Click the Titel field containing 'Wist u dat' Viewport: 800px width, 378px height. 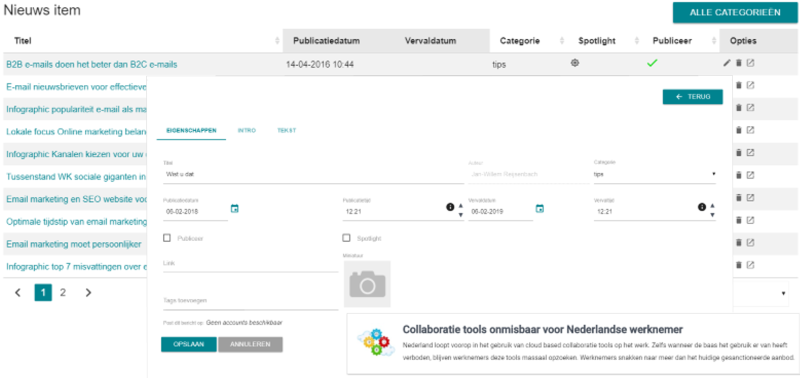click(x=313, y=174)
